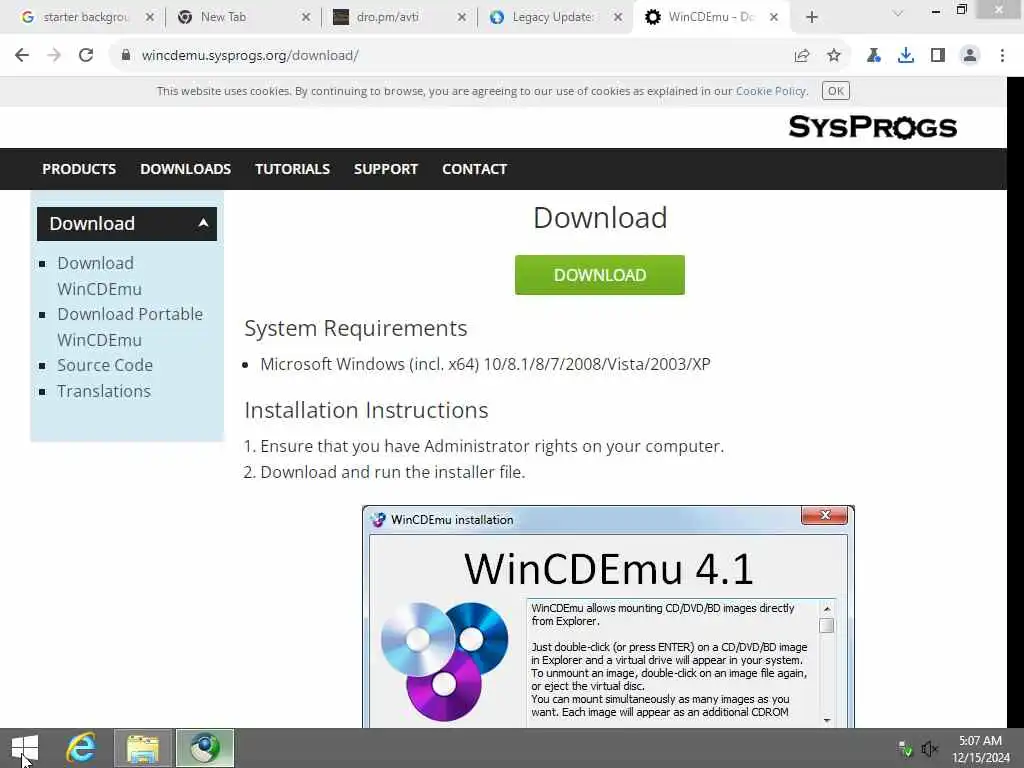Share this page icon
1024x768 pixels.
coord(802,56)
